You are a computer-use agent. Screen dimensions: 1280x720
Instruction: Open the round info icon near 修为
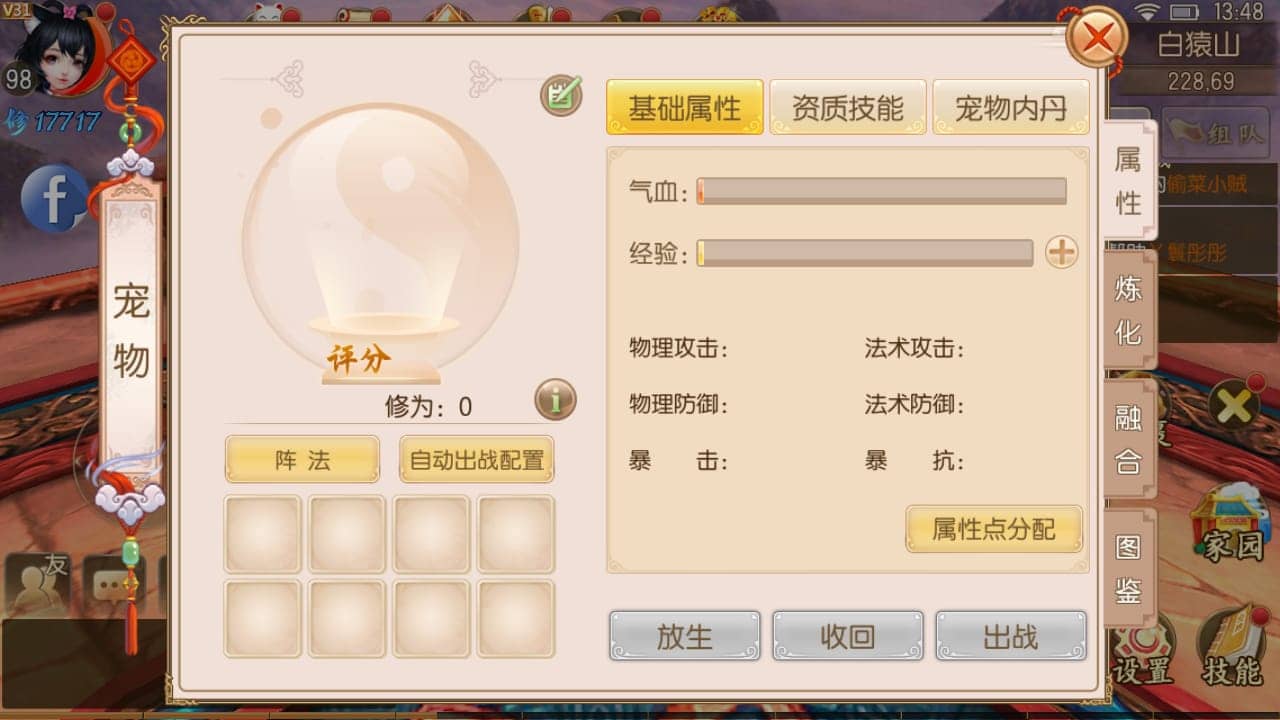pos(555,400)
